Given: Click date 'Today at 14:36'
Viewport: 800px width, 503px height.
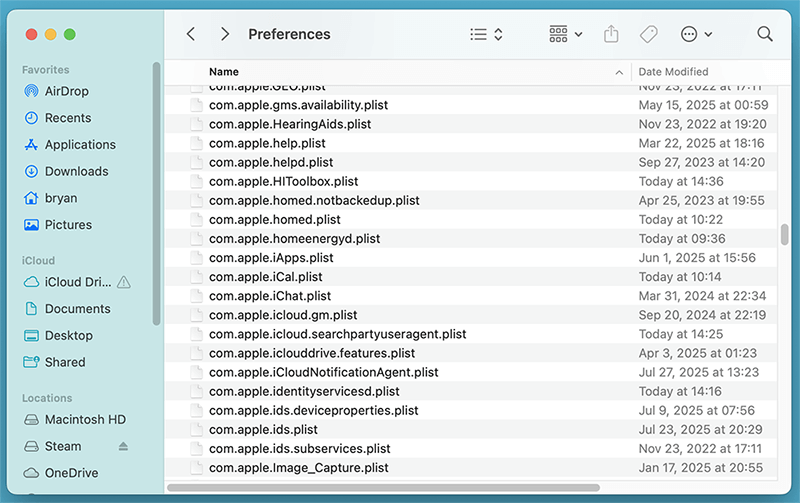Looking at the screenshot, I should click(x=681, y=182).
